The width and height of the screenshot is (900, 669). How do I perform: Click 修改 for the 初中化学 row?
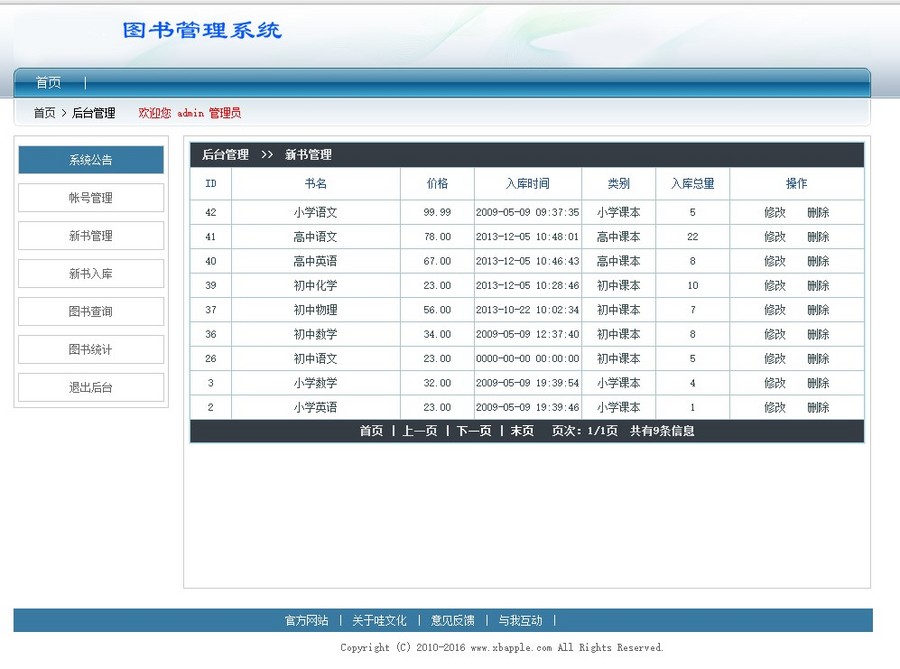click(779, 285)
